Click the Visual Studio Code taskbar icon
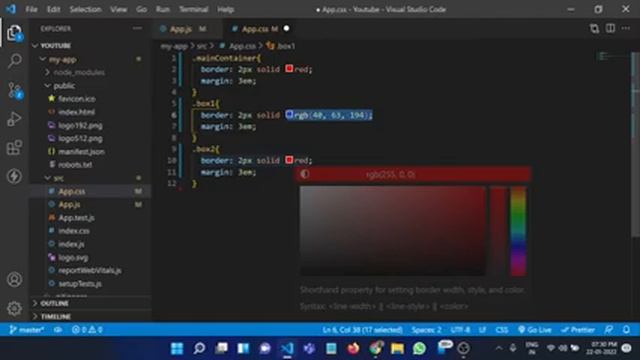This screenshot has width=640, height=360. point(287,348)
